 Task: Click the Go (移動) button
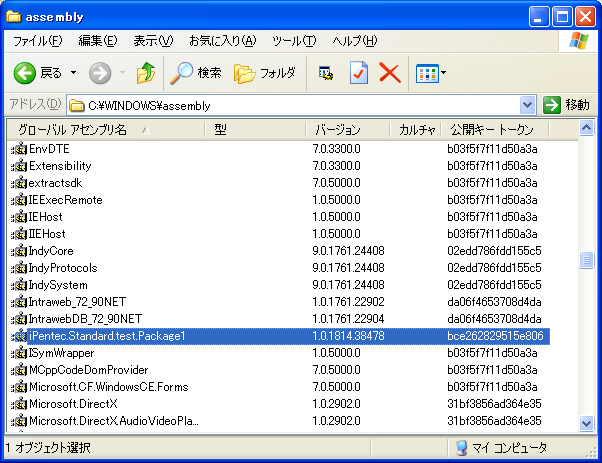566,105
